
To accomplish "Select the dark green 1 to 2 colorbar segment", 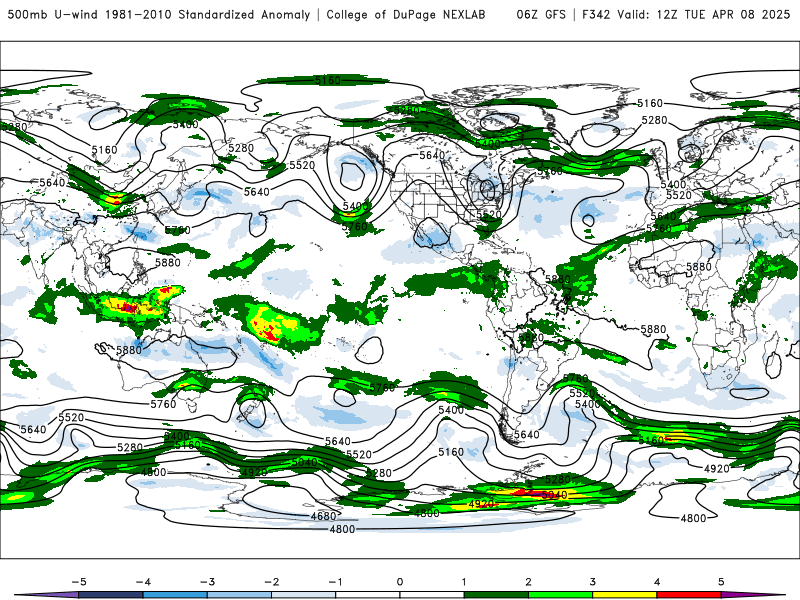I will pyautogui.click(x=496, y=595).
